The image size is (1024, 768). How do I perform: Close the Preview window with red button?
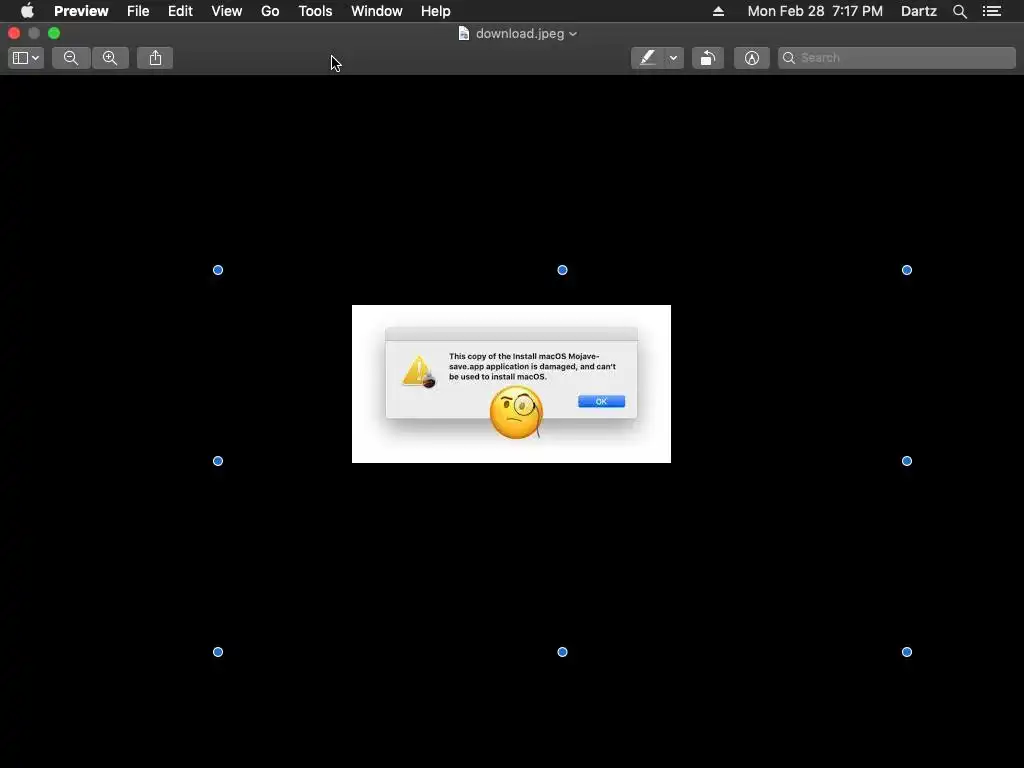(14, 33)
